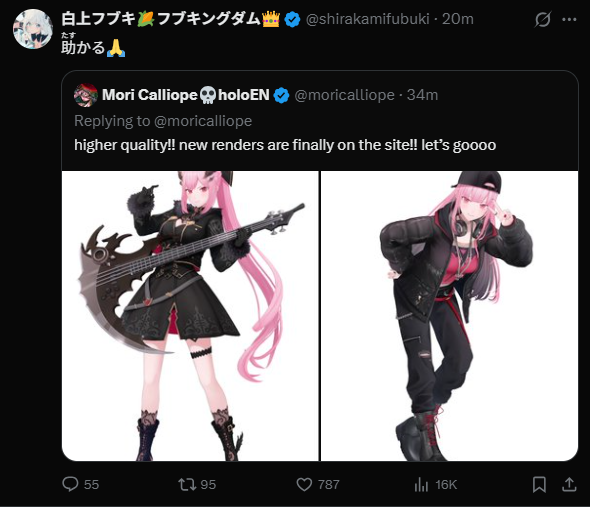Bookmark this tweet
590x507 pixels.
tap(539, 484)
